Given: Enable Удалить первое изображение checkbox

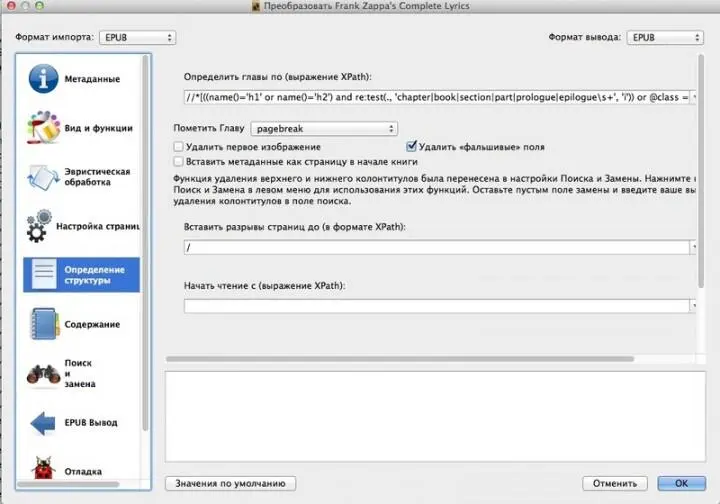Looking at the screenshot, I should click(x=178, y=146).
